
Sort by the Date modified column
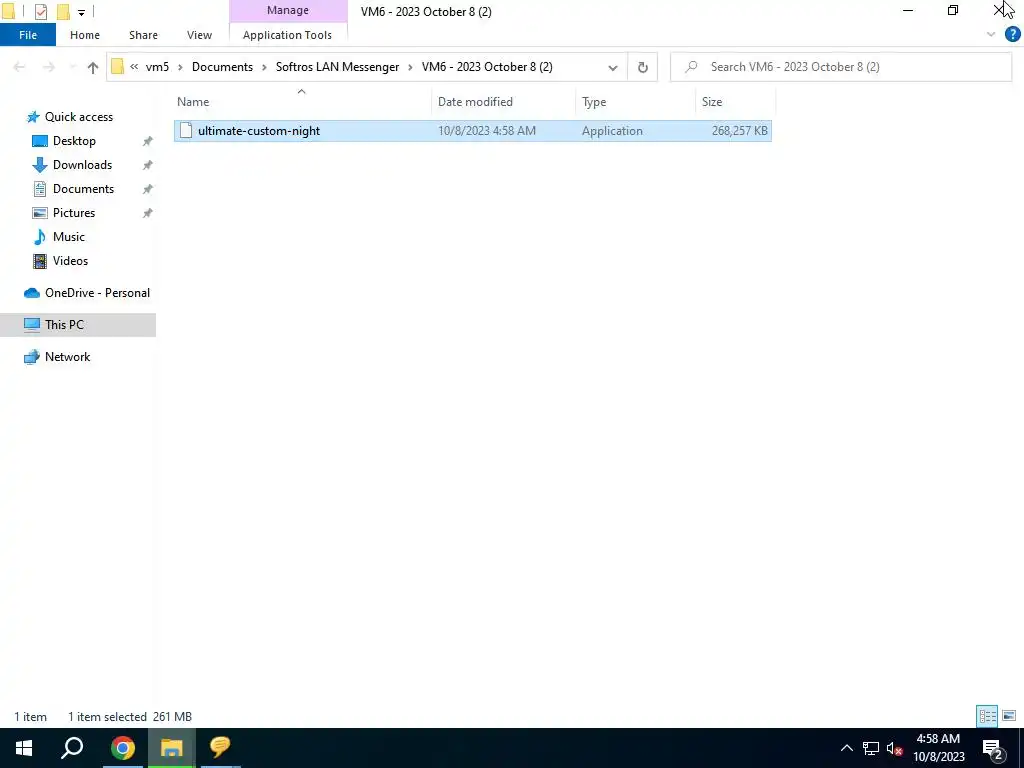(x=503, y=102)
